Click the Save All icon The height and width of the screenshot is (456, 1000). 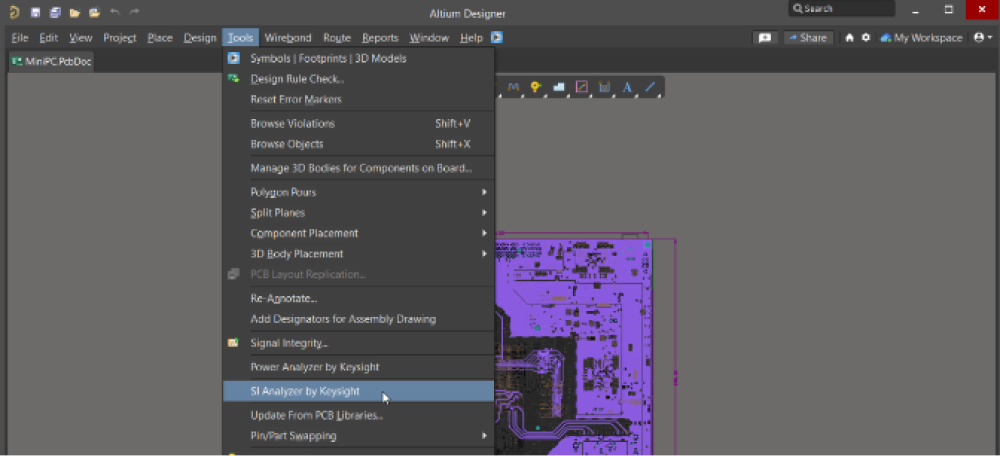[x=55, y=13]
